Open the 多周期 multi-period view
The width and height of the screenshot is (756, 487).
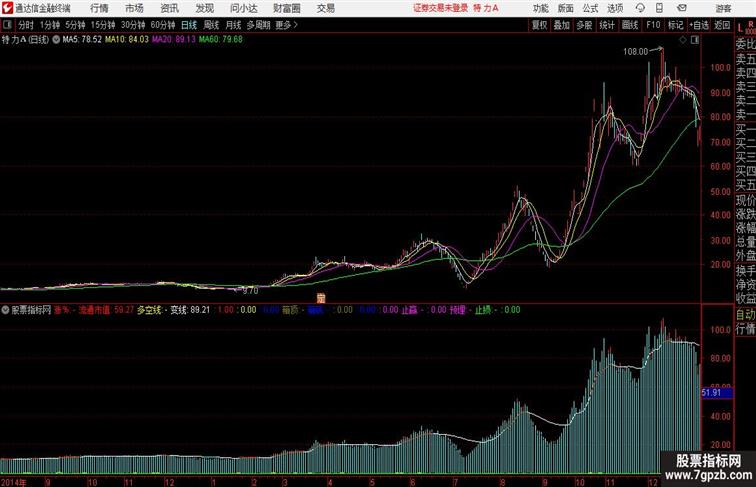pyautogui.click(x=258, y=25)
